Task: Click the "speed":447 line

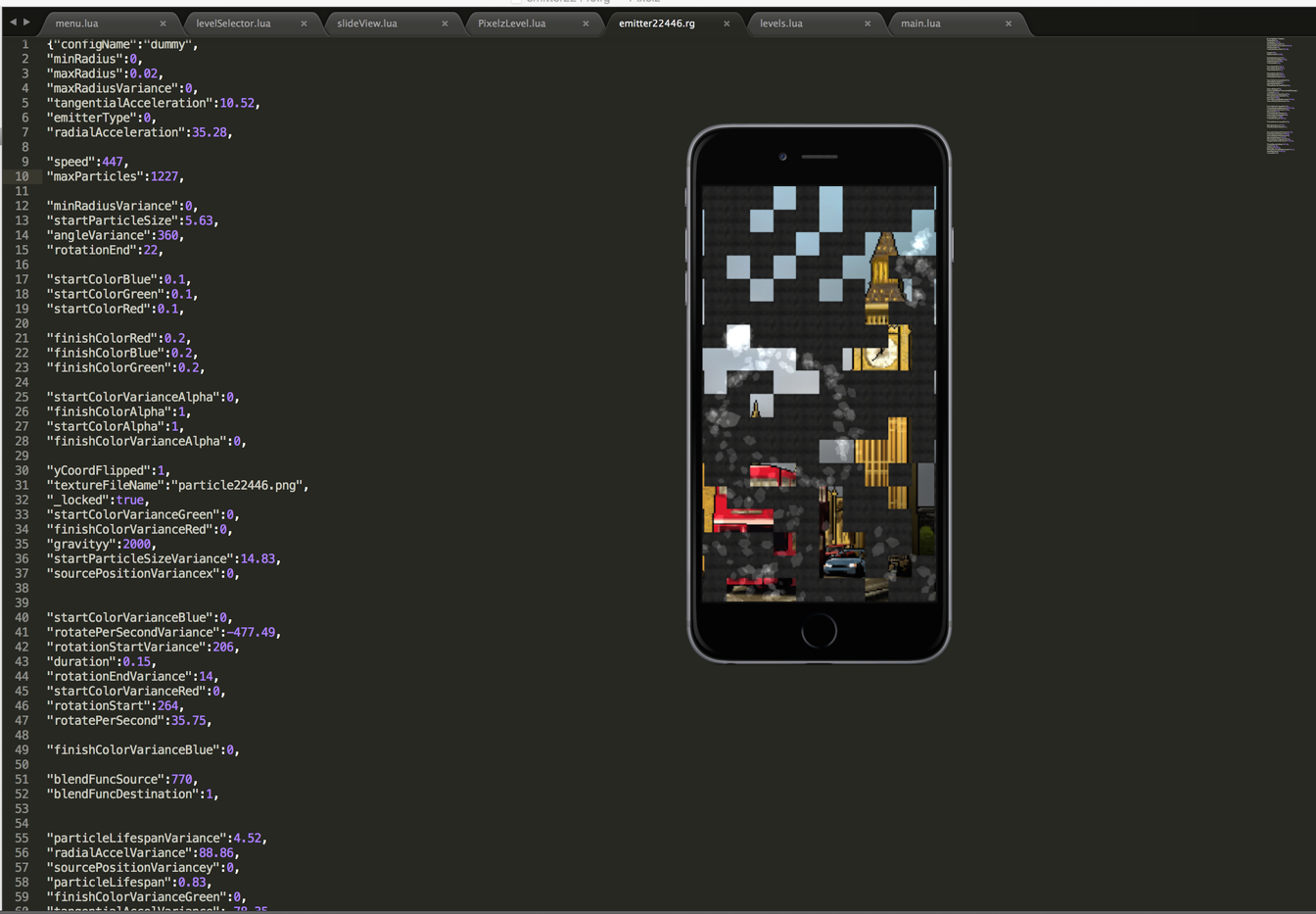Action: [x=87, y=162]
